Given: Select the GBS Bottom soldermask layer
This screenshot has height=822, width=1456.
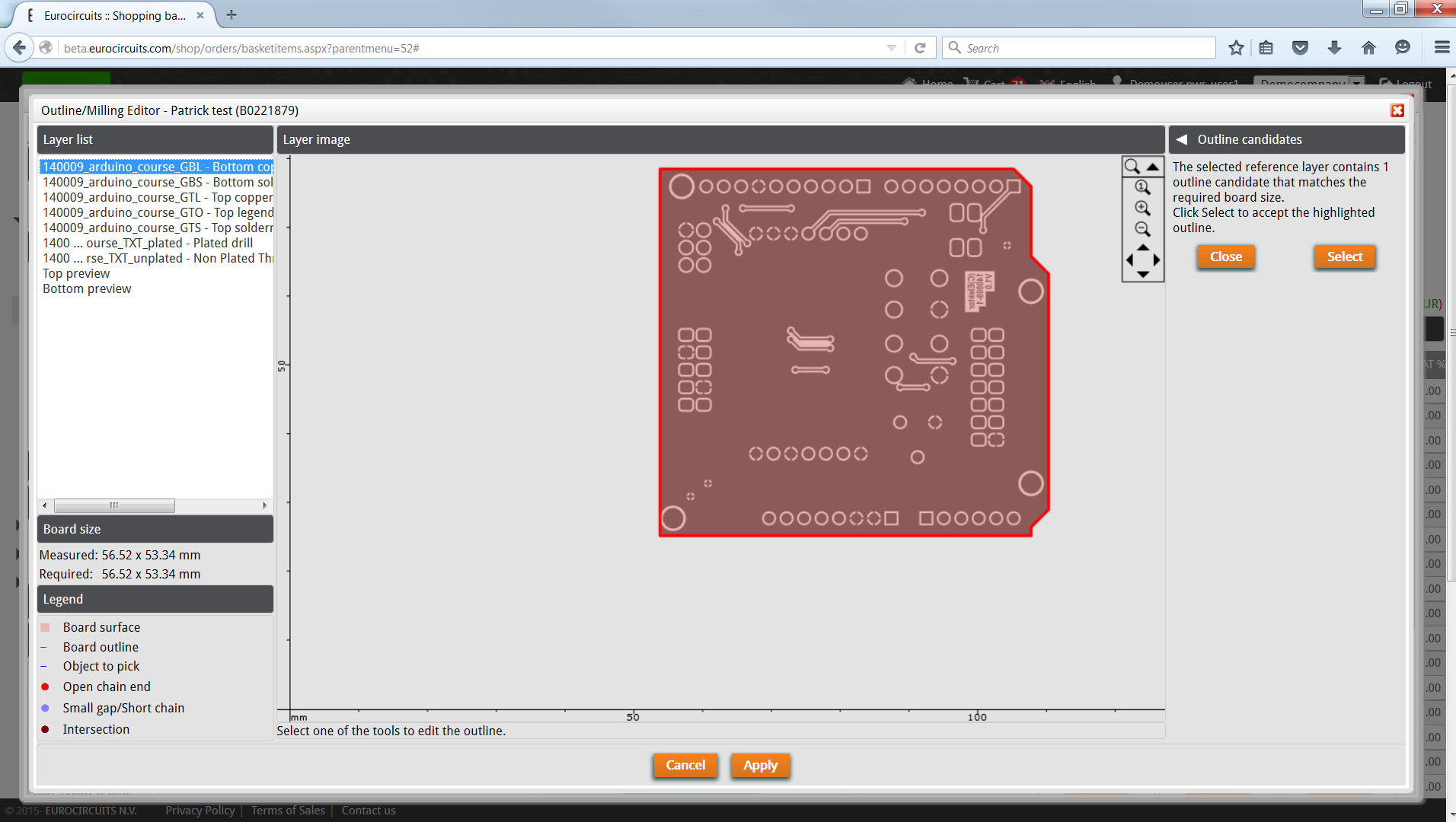Looking at the screenshot, I should [156, 182].
